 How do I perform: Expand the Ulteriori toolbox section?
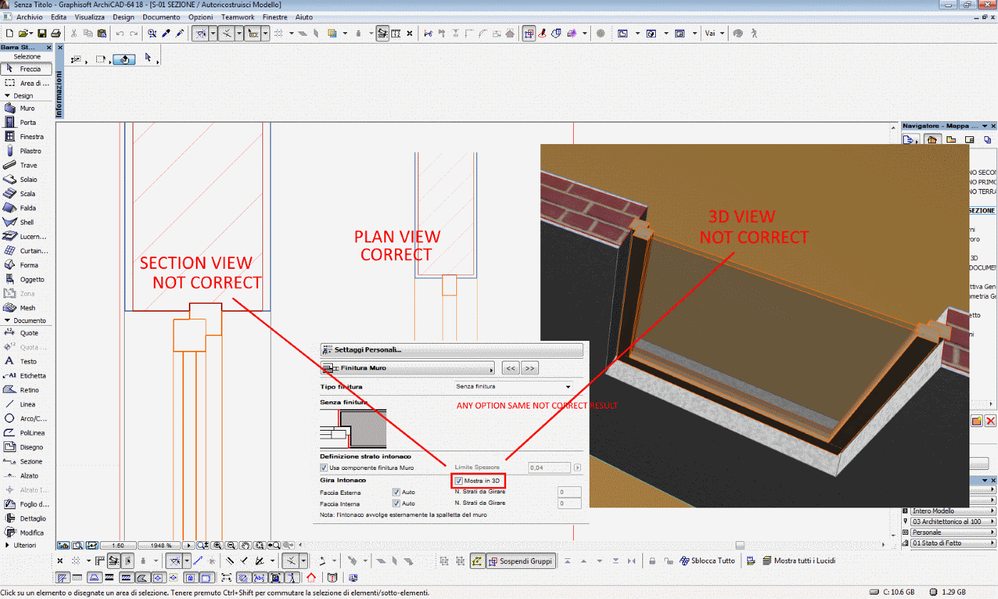8,545
